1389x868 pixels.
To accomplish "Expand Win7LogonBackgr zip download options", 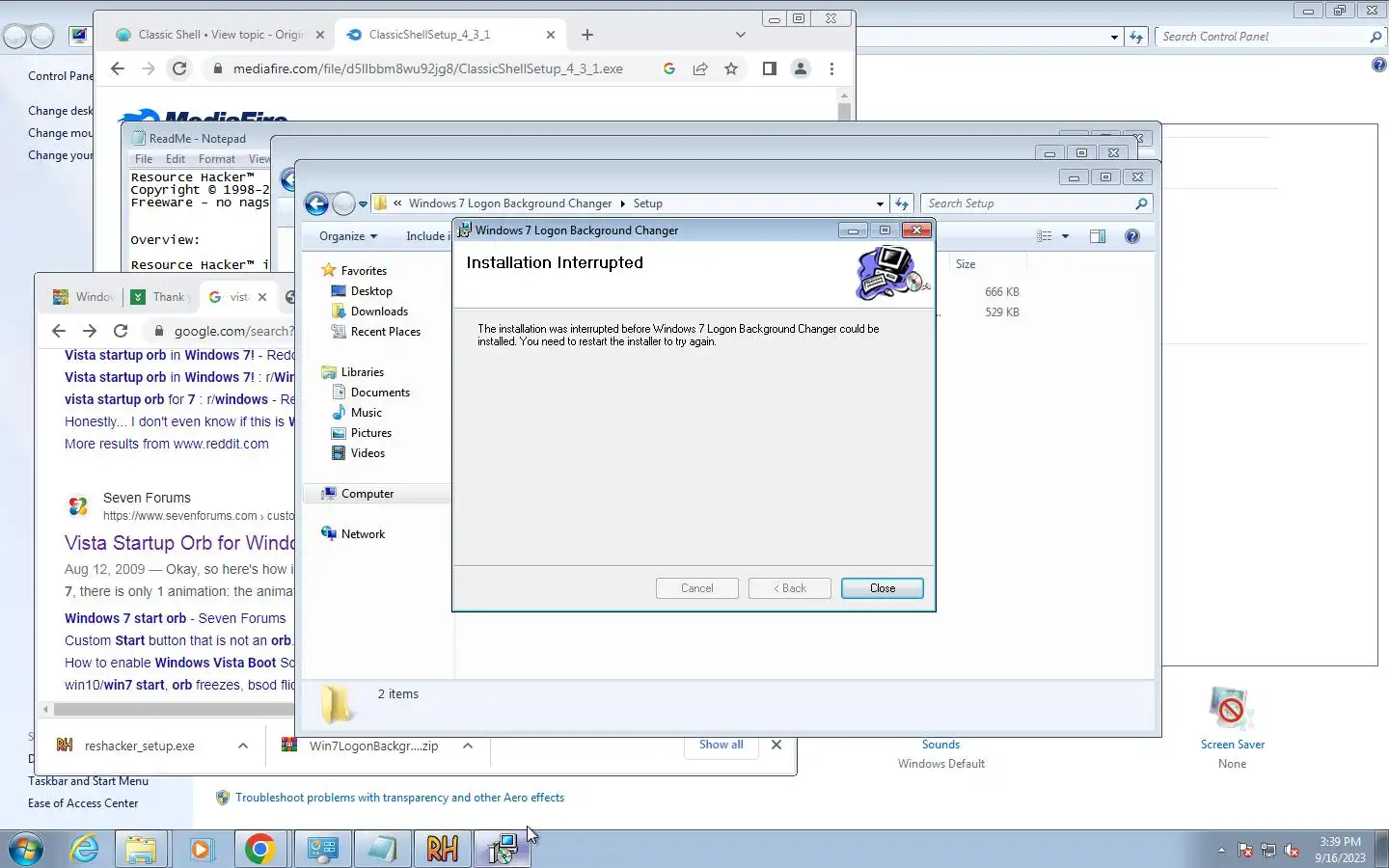I will click(x=468, y=746).
